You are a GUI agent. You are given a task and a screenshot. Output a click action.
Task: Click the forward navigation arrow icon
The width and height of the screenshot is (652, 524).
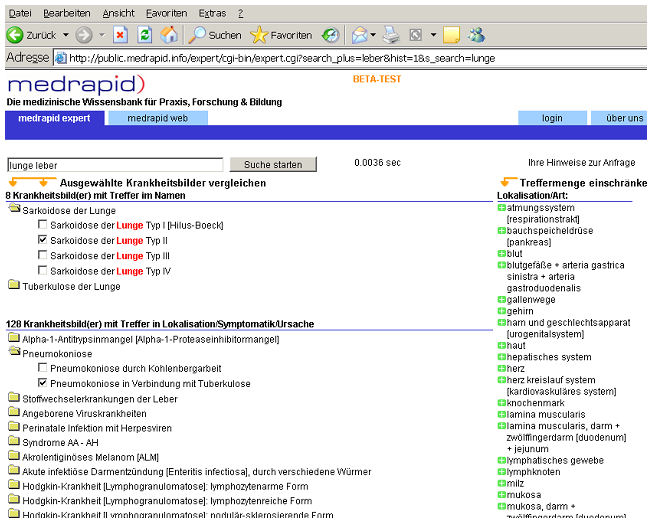point(84,35)
